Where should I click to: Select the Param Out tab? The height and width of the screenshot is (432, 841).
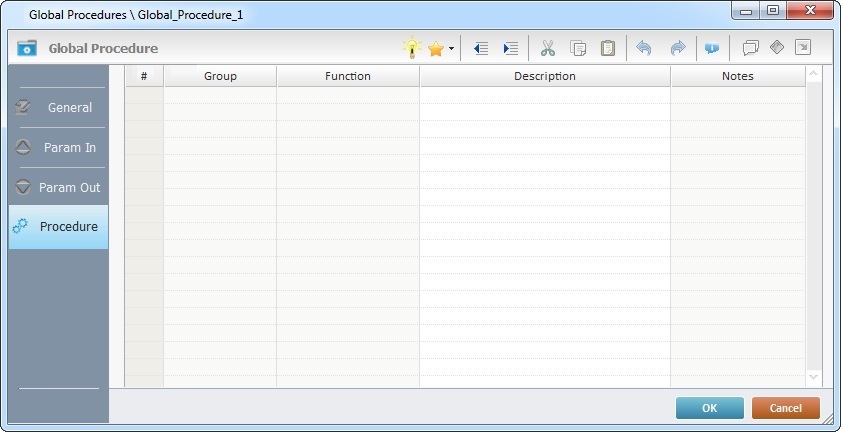[58, 188]
